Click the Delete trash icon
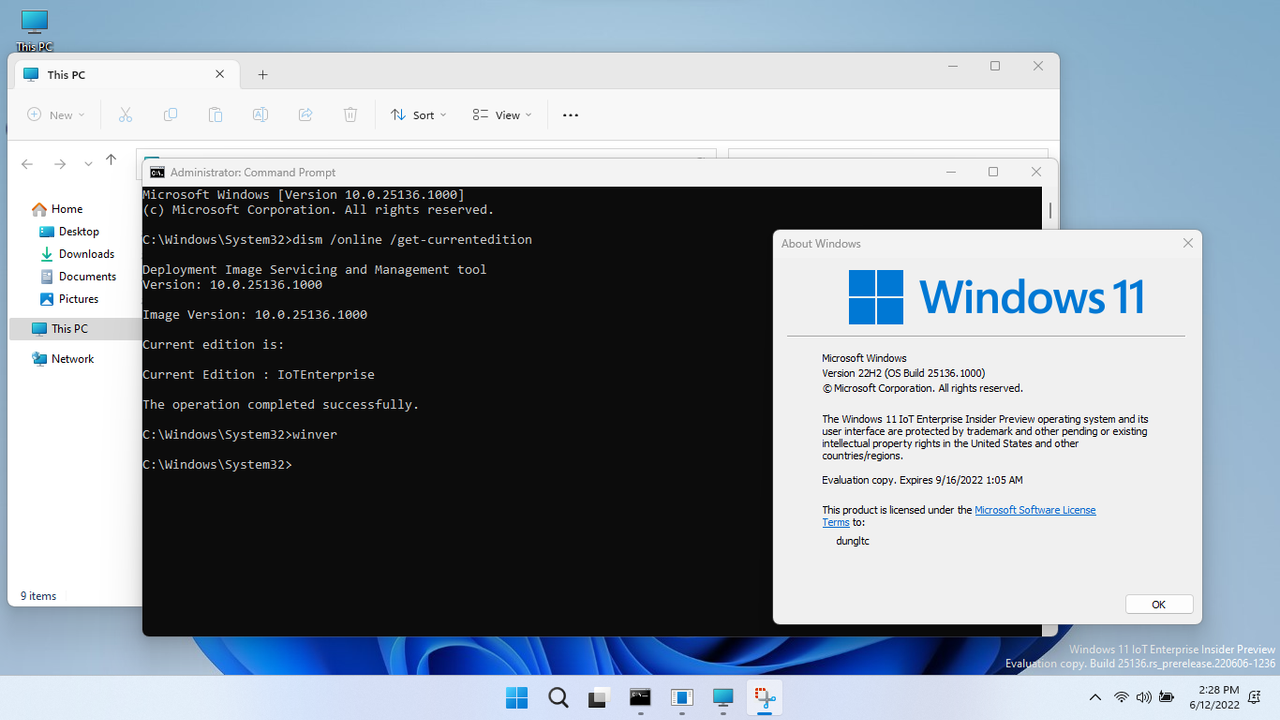 click(x=350, y=114)
